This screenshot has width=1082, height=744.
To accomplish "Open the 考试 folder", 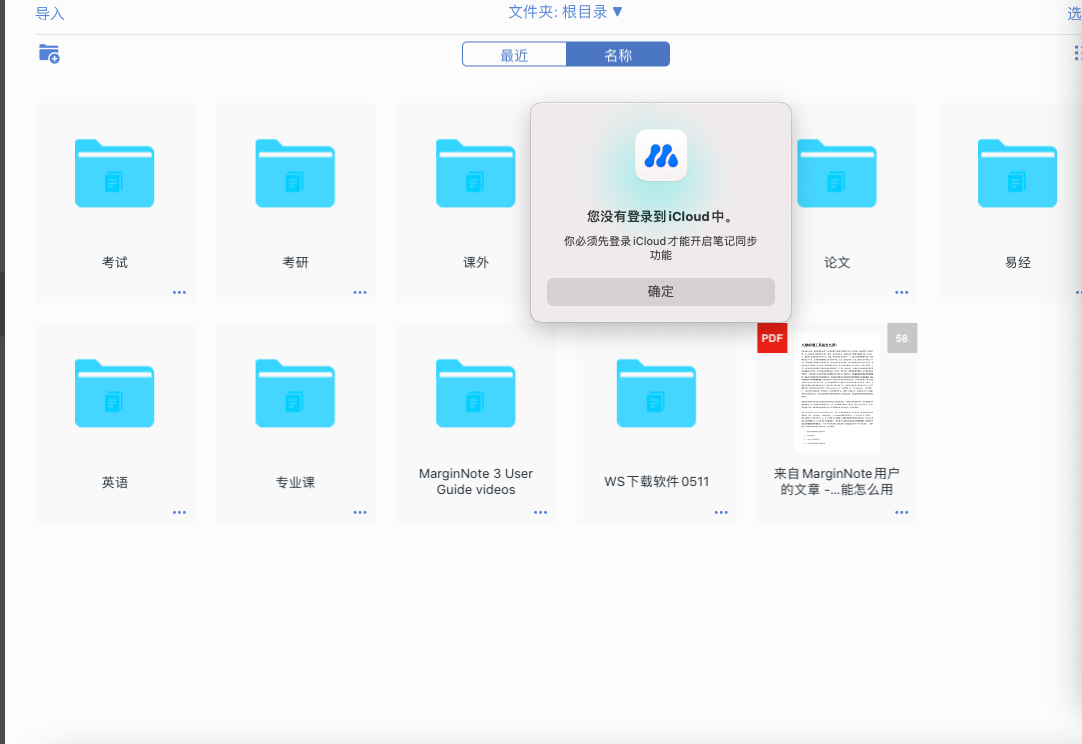I will [x=115, y=173].
